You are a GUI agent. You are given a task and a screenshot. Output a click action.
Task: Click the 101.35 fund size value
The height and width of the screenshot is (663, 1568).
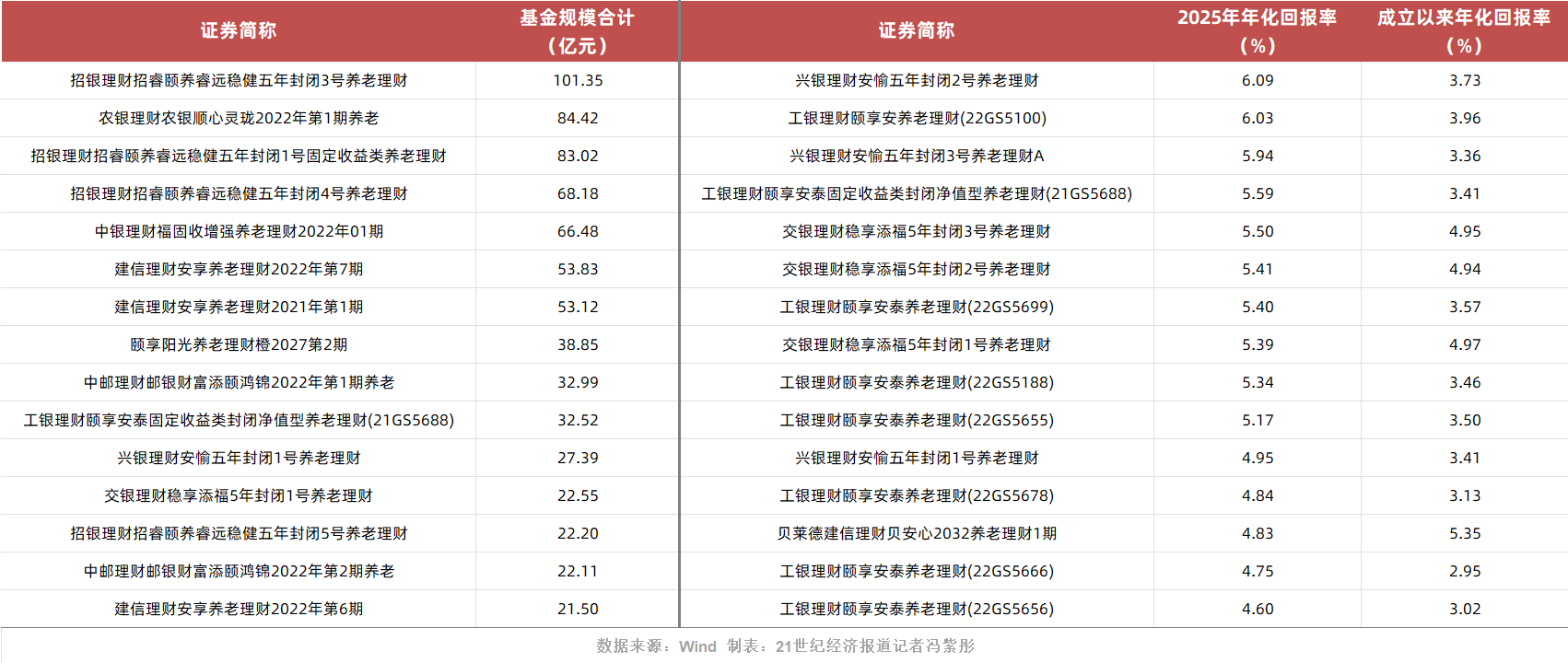[x=578, y=81]
